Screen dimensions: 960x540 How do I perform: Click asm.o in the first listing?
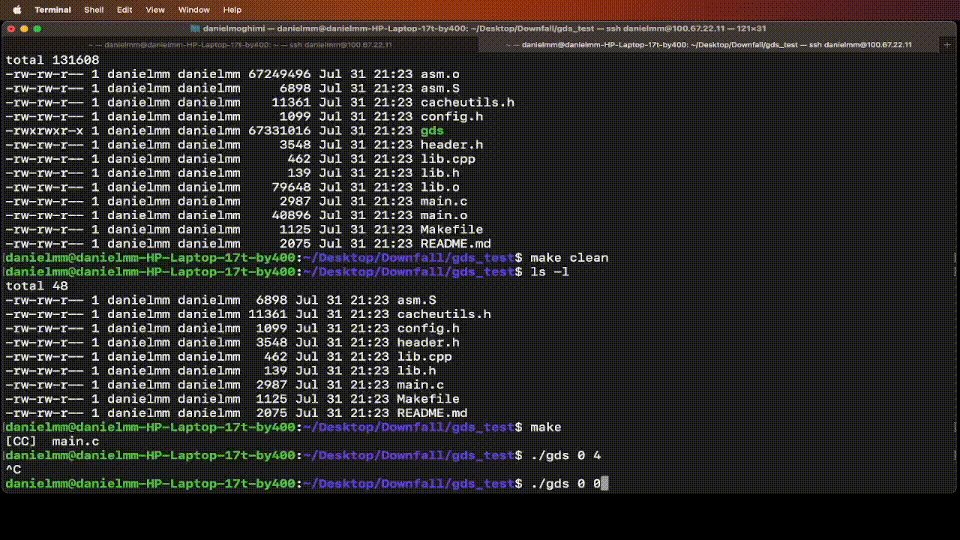[x=440, y=74]
